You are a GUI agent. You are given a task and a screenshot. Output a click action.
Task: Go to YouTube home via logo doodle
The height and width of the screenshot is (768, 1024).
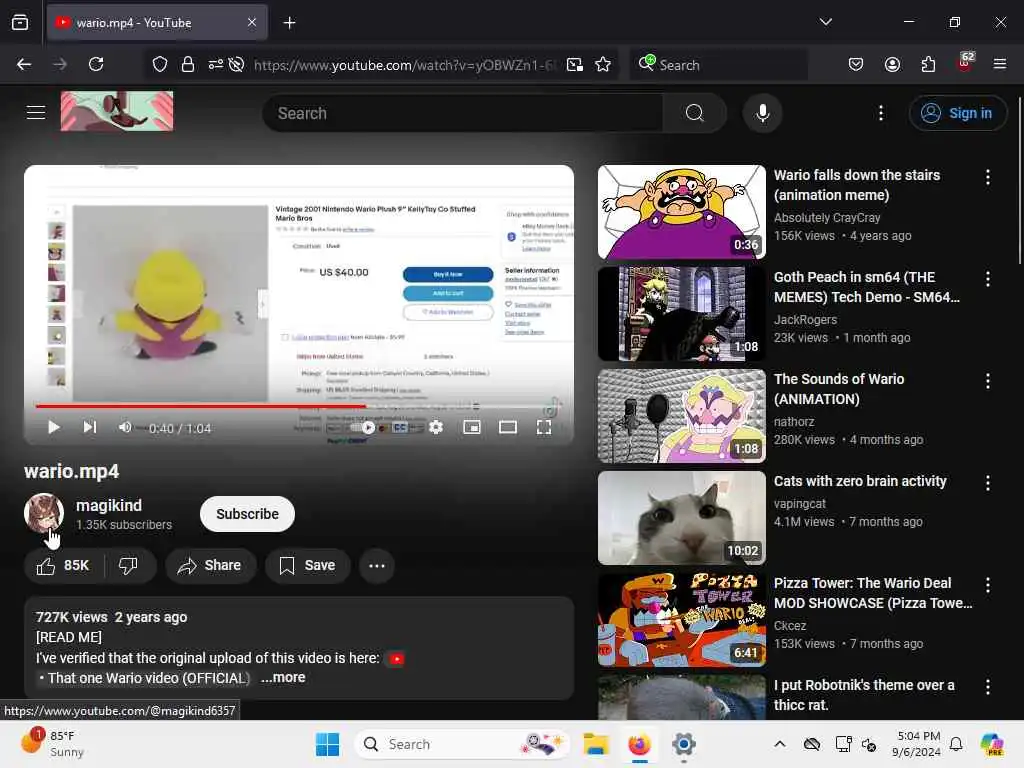tap(117, 111)
